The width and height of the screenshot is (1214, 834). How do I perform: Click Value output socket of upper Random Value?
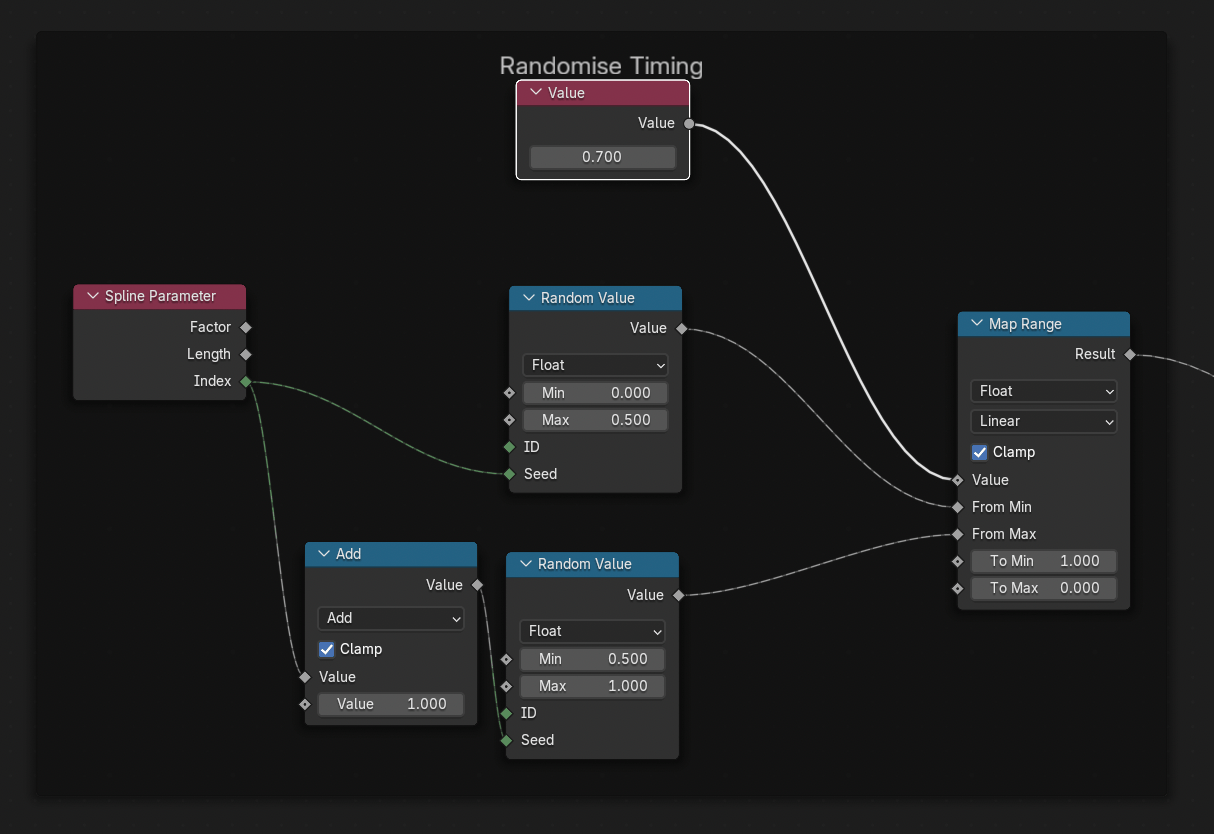(681, 328)
